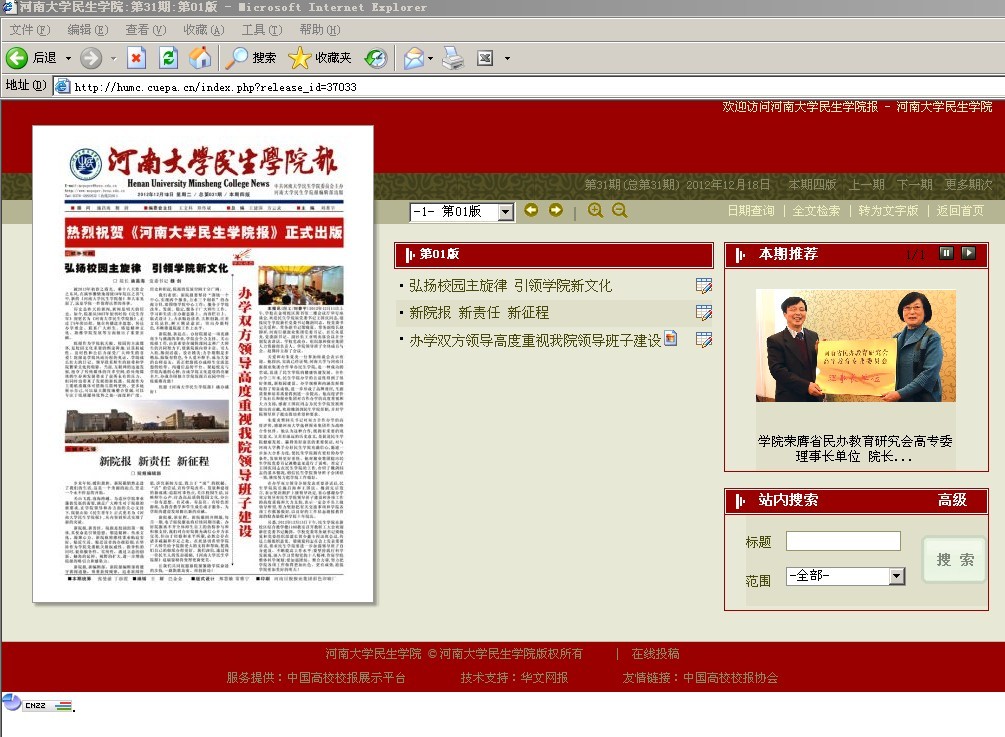1005x737 pixels.
Task: Click the 下一期 next issue link
Action: coord(914,185)
